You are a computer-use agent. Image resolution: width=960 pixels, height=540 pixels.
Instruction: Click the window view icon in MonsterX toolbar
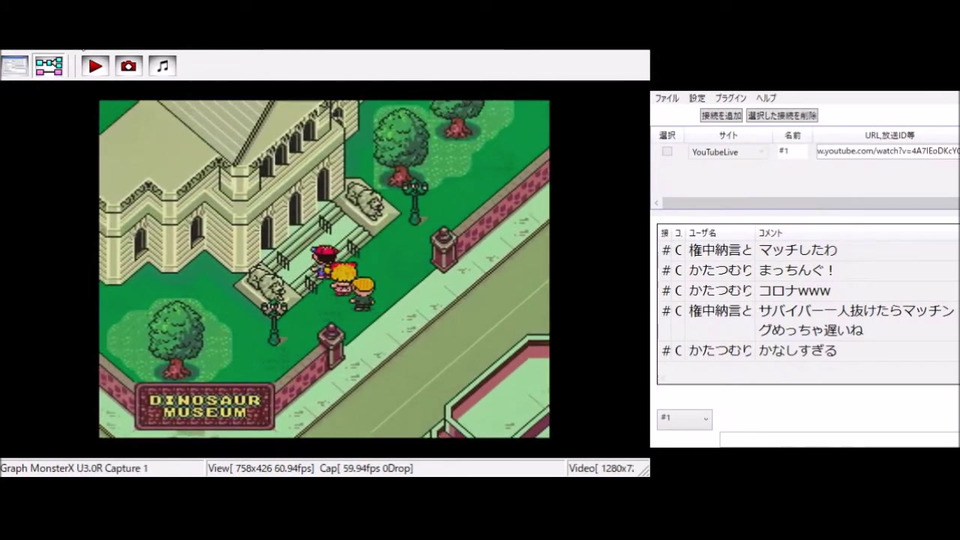pyautogui.click(x=14, y=66)
